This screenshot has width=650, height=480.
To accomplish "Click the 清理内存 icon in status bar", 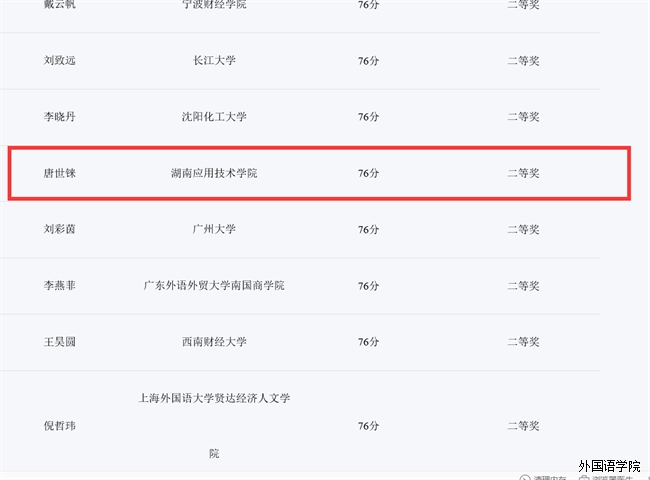I will (x=525, y=476).
